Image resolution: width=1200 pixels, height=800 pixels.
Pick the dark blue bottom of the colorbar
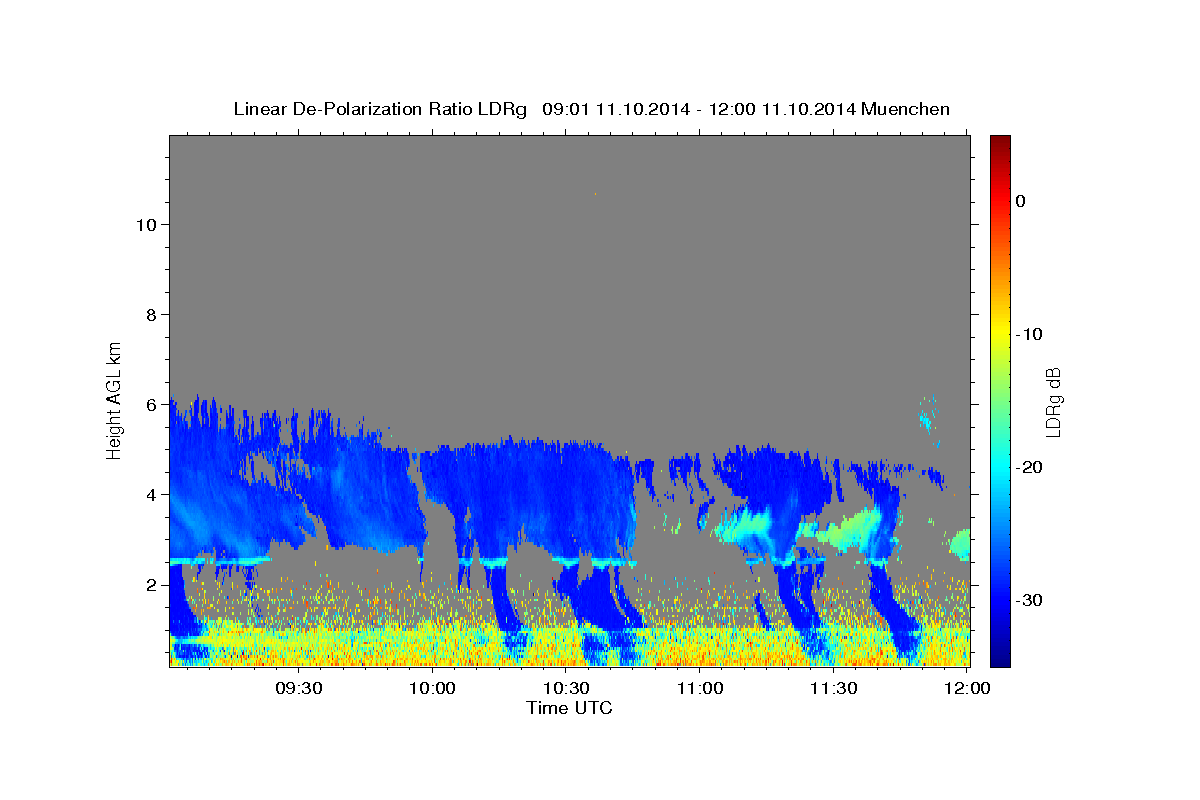coord(1000,658)
